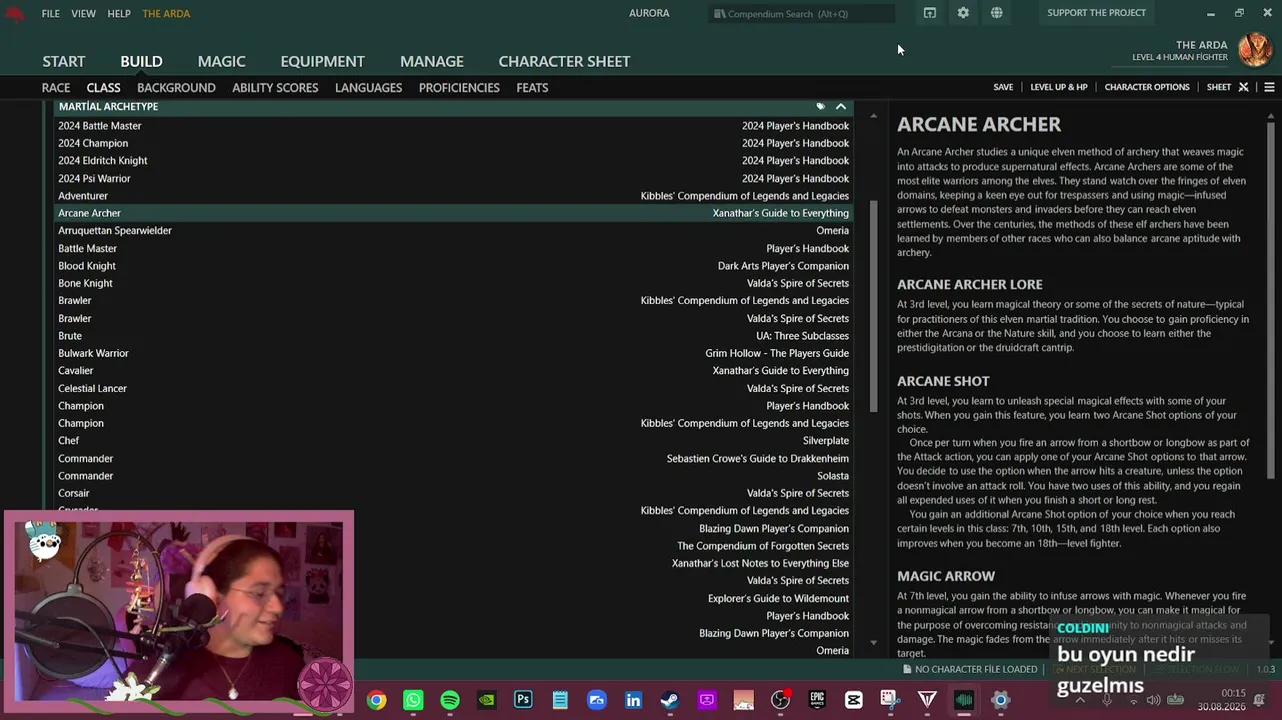Click the crossed-swords icon next to SHEET
Screen dimensions: 1282x720
tap(1243, 87)
